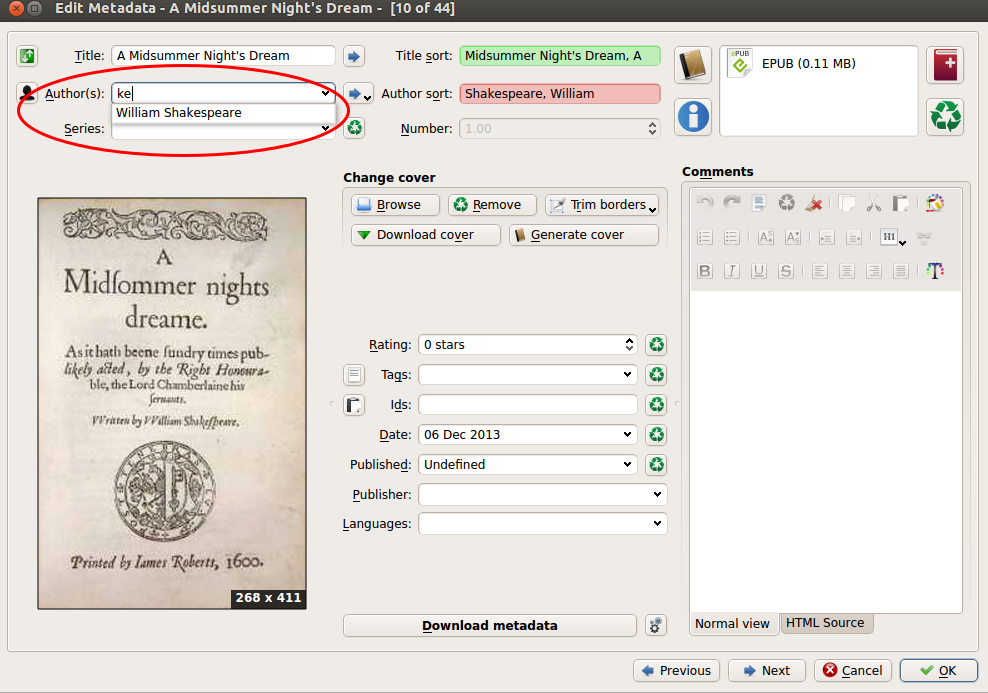
Task: Open the tag editor icon next to Tags
Action: (x=354, y=375)
